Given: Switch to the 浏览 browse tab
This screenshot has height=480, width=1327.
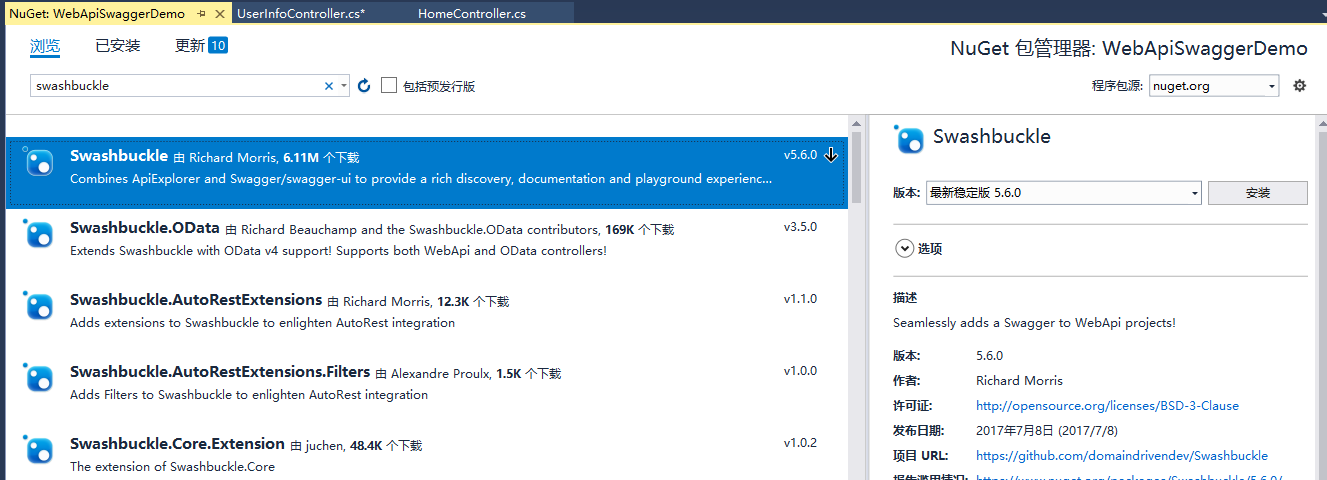Looking at the screenshot, I should (x=45, y=46).
